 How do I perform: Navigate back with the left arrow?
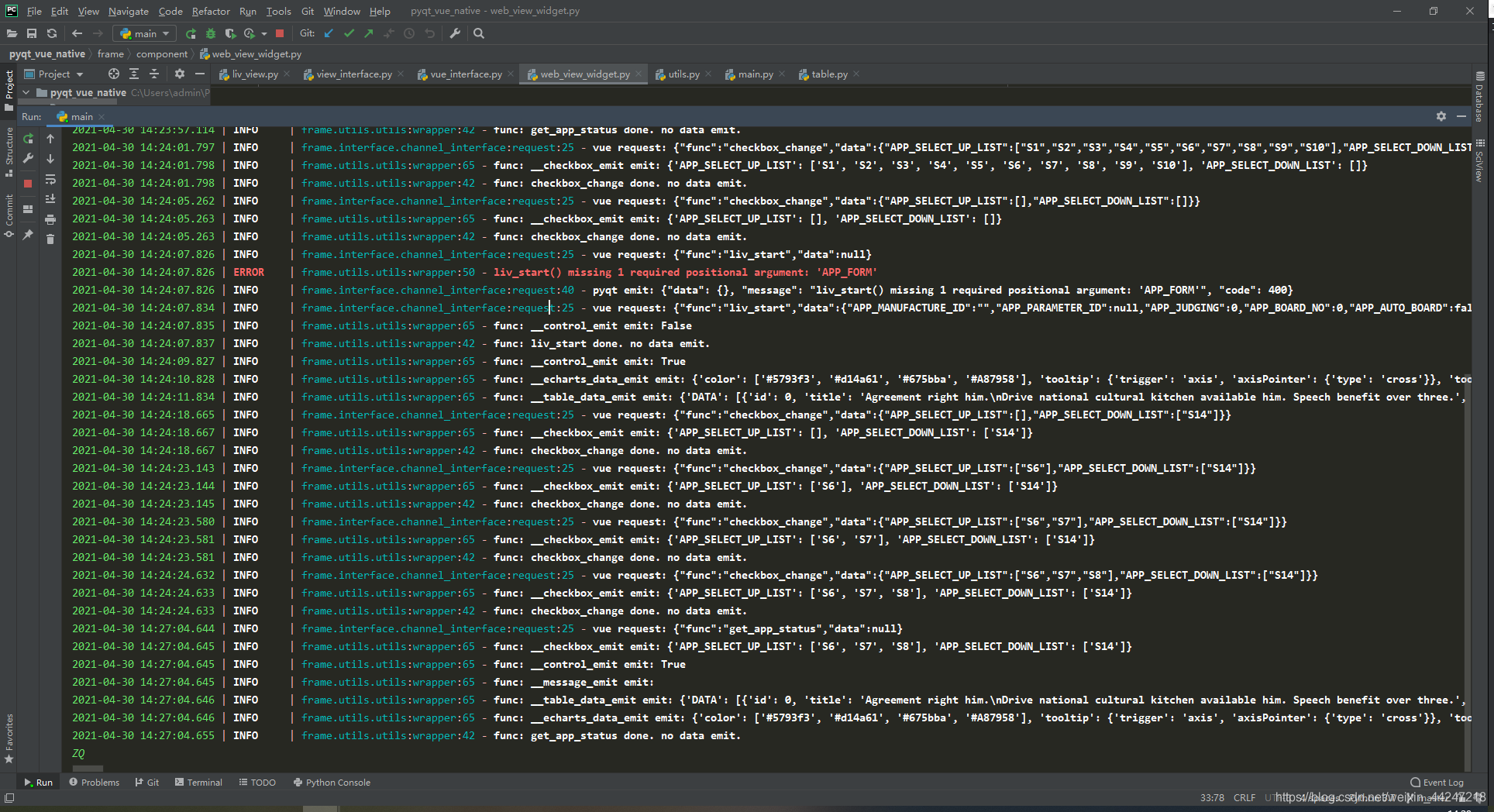pyautogui.click(x=77, y=33)
